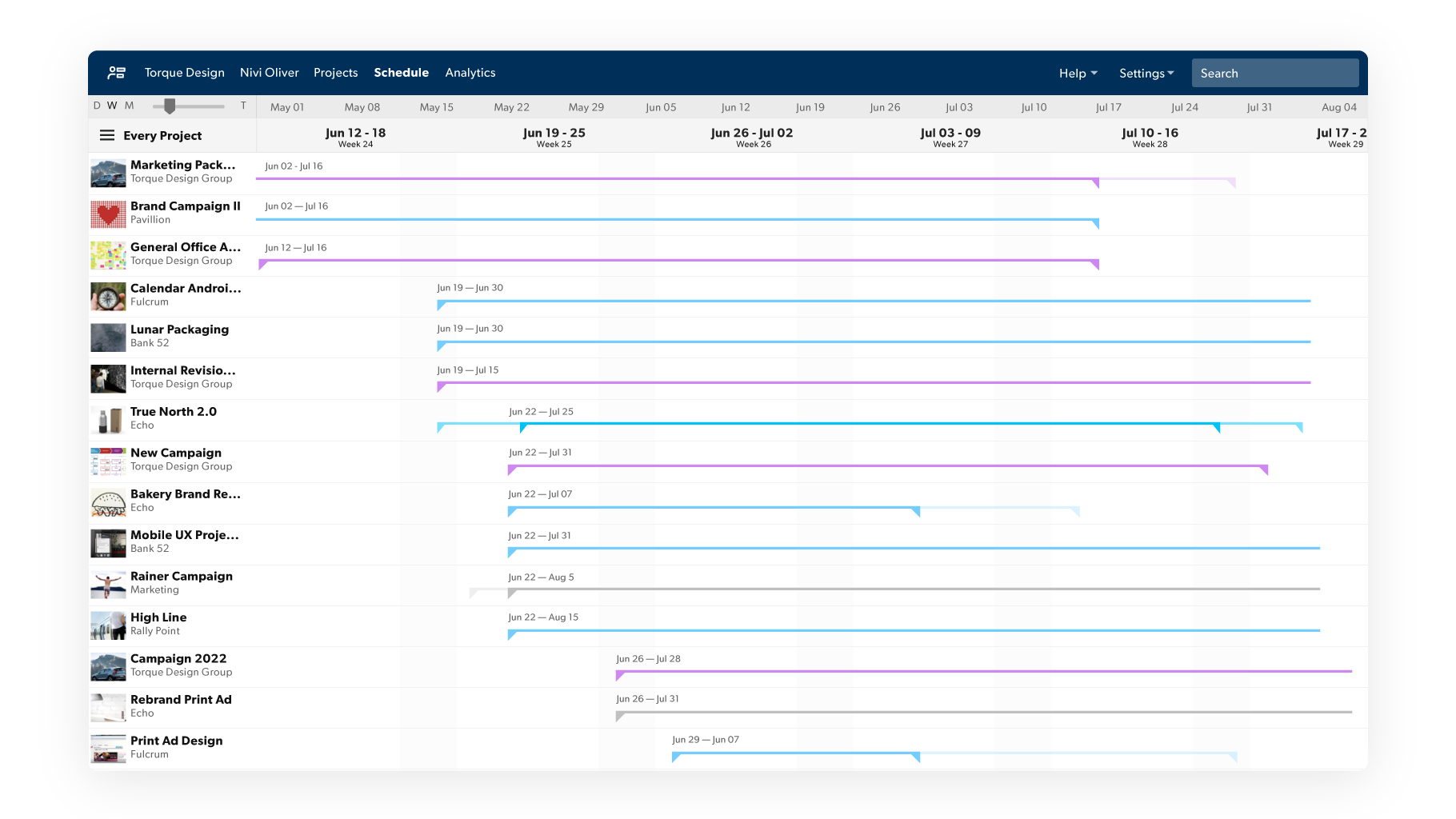
Task: Click the Marketing Pack project thumbnail
Action: point(108,173)
